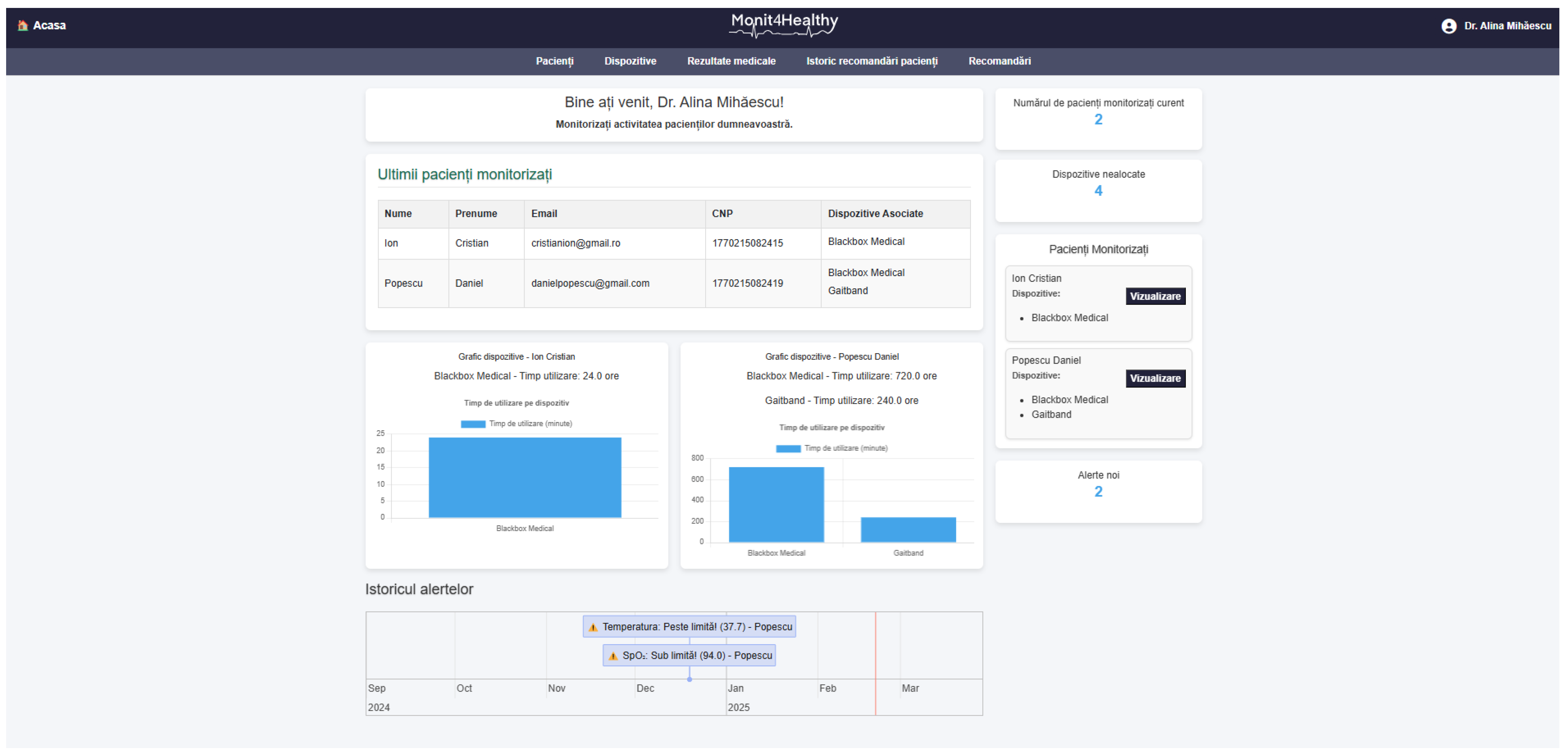
Task: Click the Gaitband bar in chart
Action: click(x=907, y=530)
